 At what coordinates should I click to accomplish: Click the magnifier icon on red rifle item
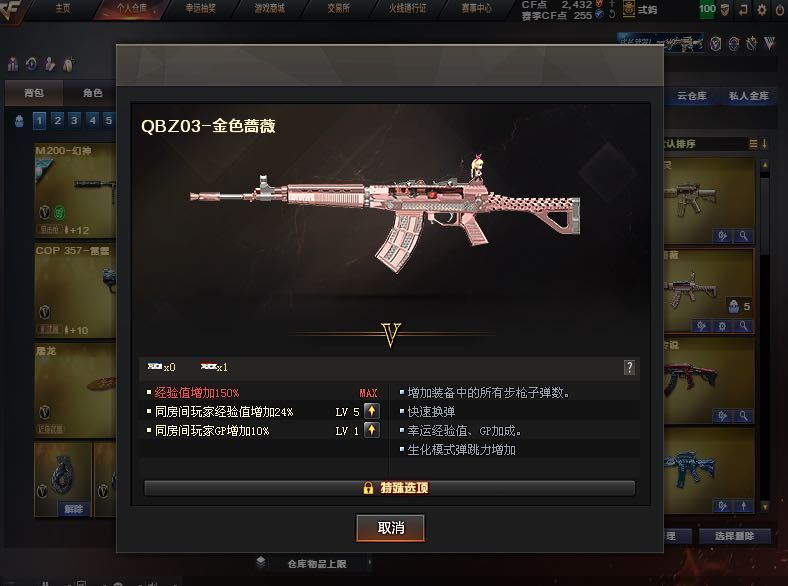(743, 416)
